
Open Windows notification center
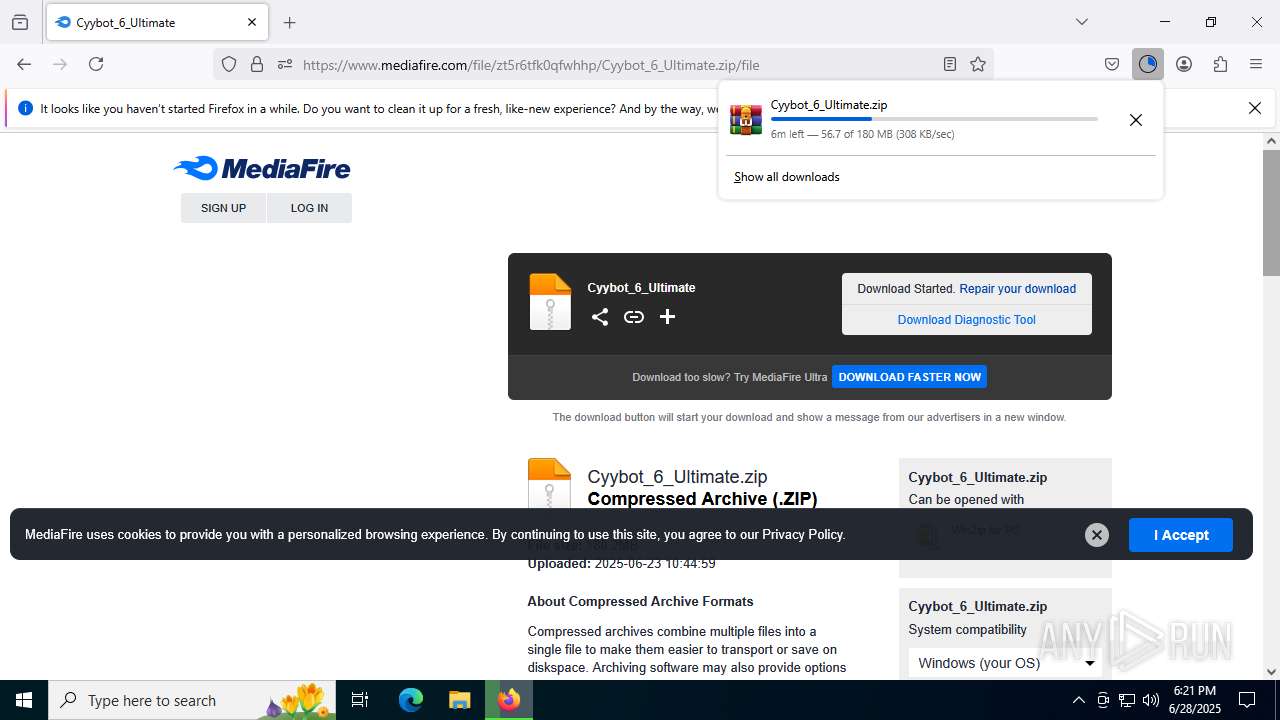point(1247,700)
